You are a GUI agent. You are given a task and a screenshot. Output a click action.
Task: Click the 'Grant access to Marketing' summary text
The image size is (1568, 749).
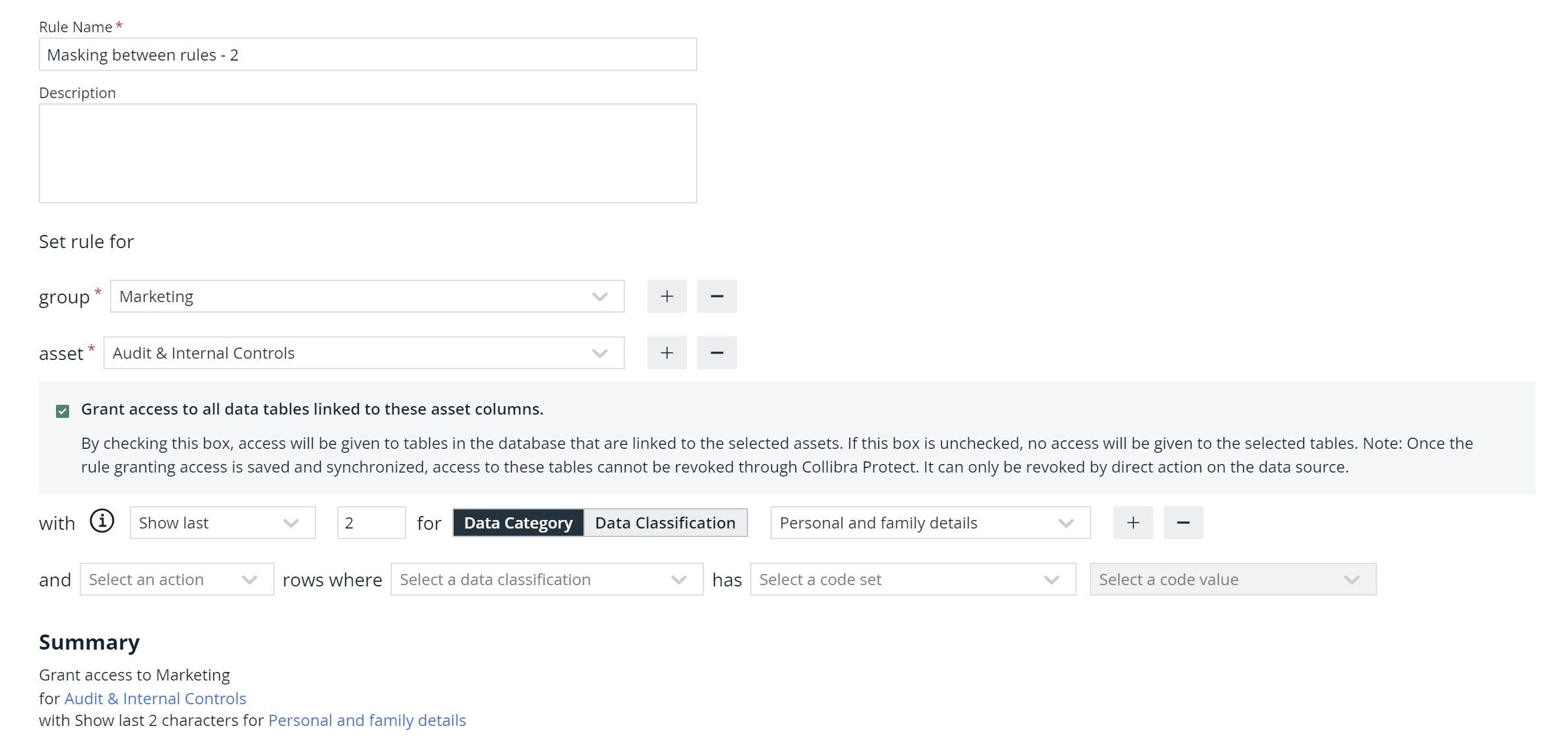coord(134,675)
